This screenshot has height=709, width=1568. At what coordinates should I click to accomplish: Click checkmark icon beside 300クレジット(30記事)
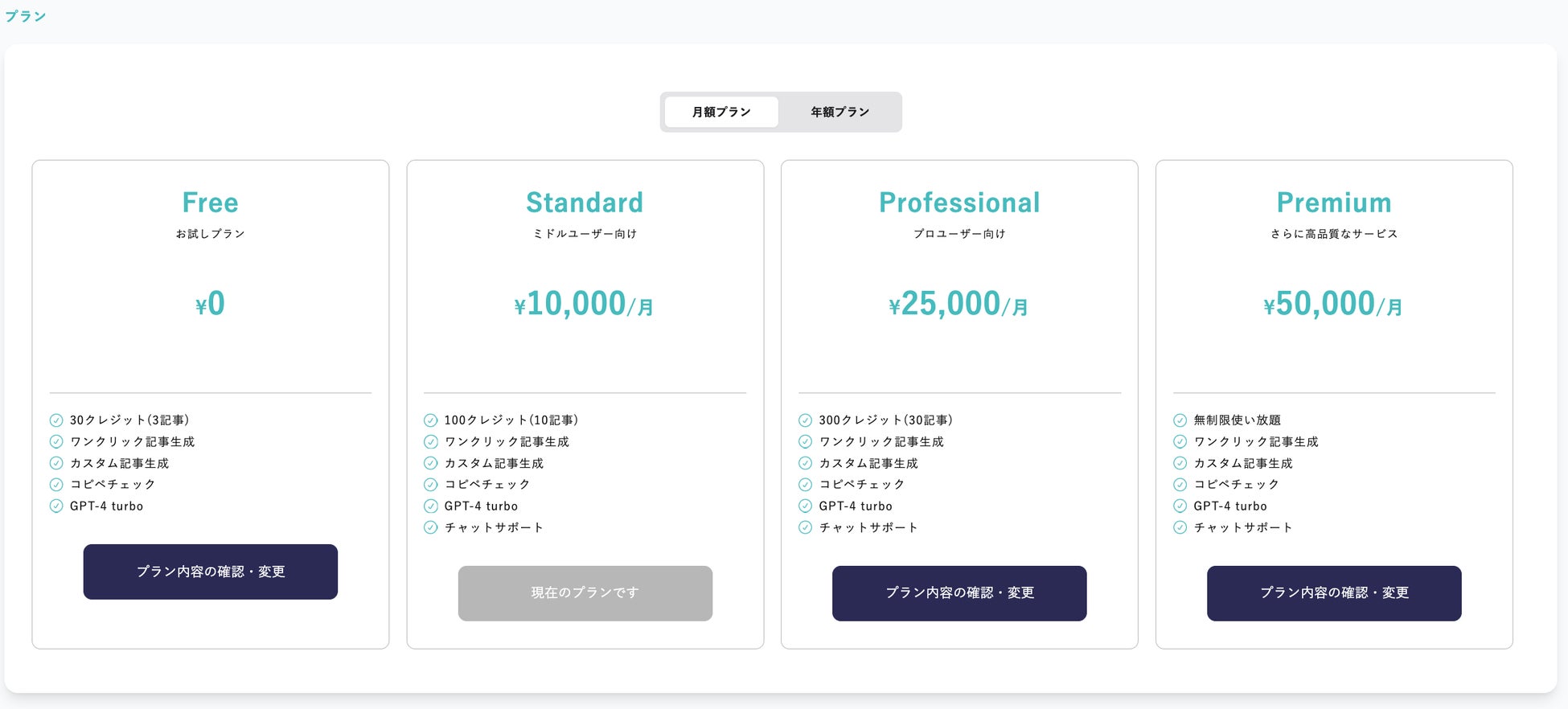[x=805, y=420]
